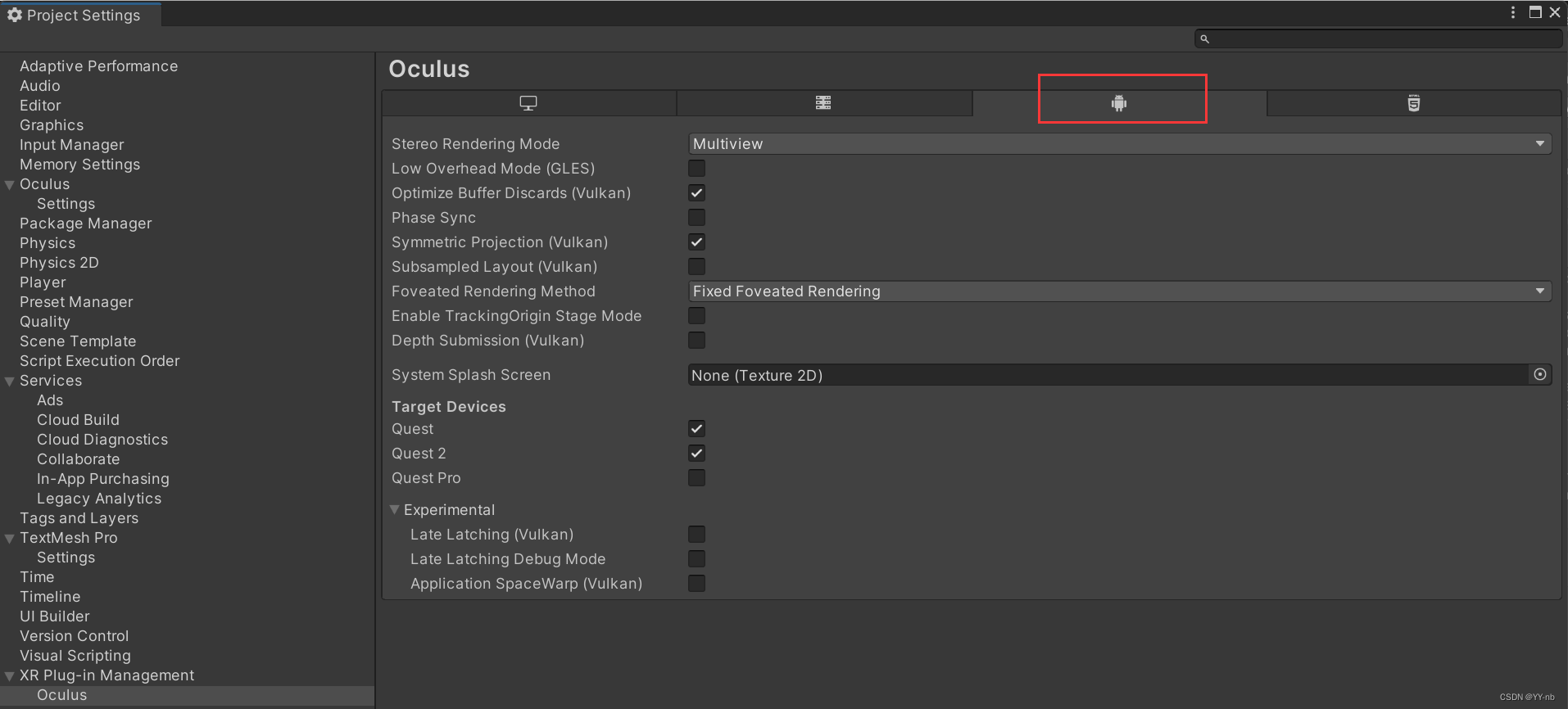The height and width of the screenshot is (709, 1568).
Task: Collapse the Experimental section
Action: 395,510
